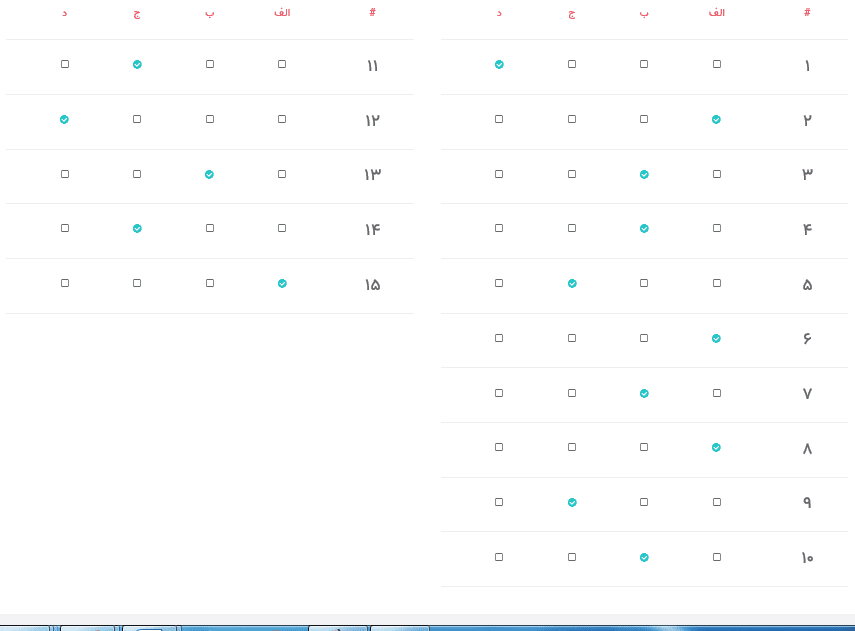Click the # header above question 1
The image size is (855, 631).
point(808,12)
